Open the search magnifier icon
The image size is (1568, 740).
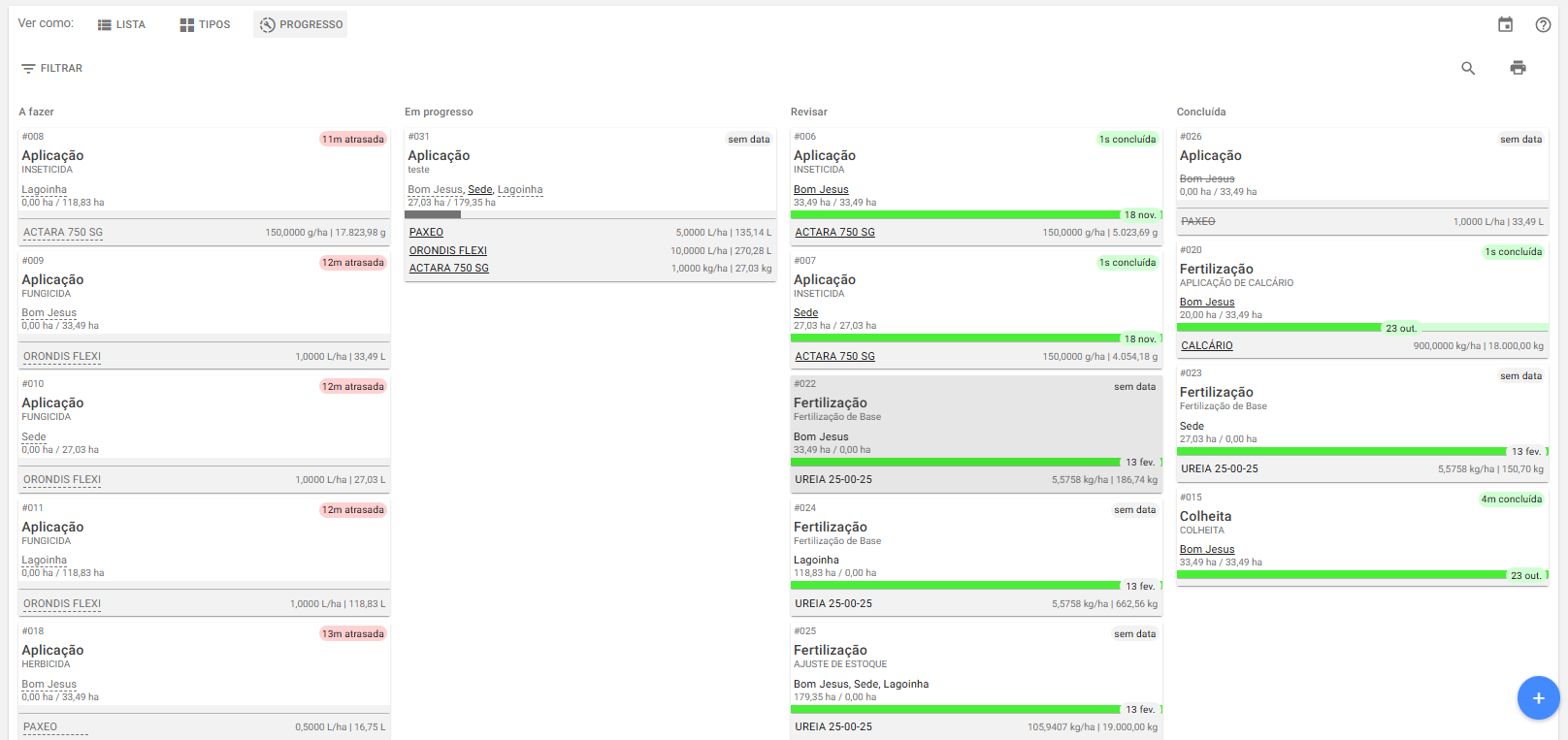[x=1468, y=68]
